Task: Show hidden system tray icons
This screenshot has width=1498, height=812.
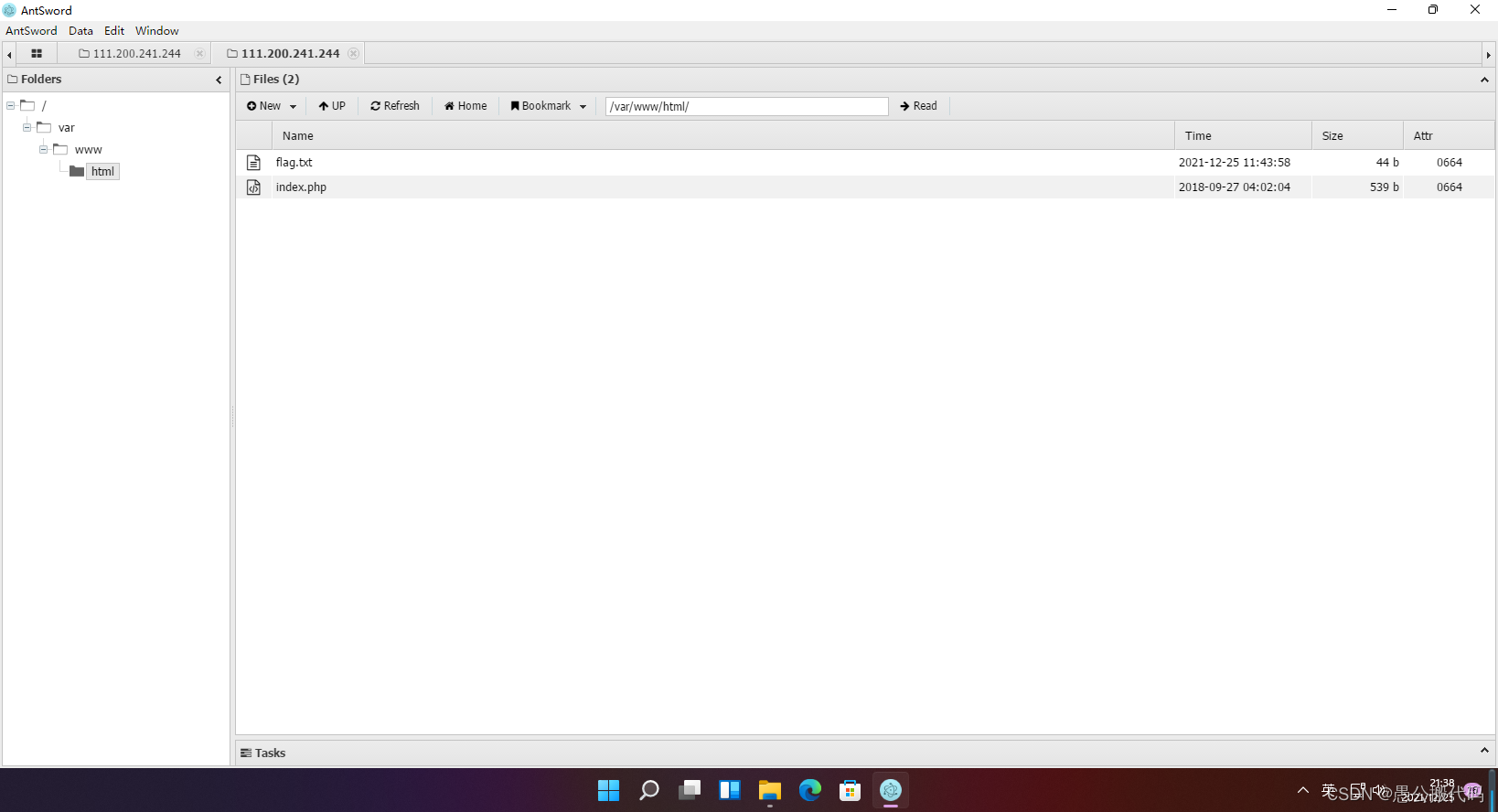Action: coord(1302,790)
